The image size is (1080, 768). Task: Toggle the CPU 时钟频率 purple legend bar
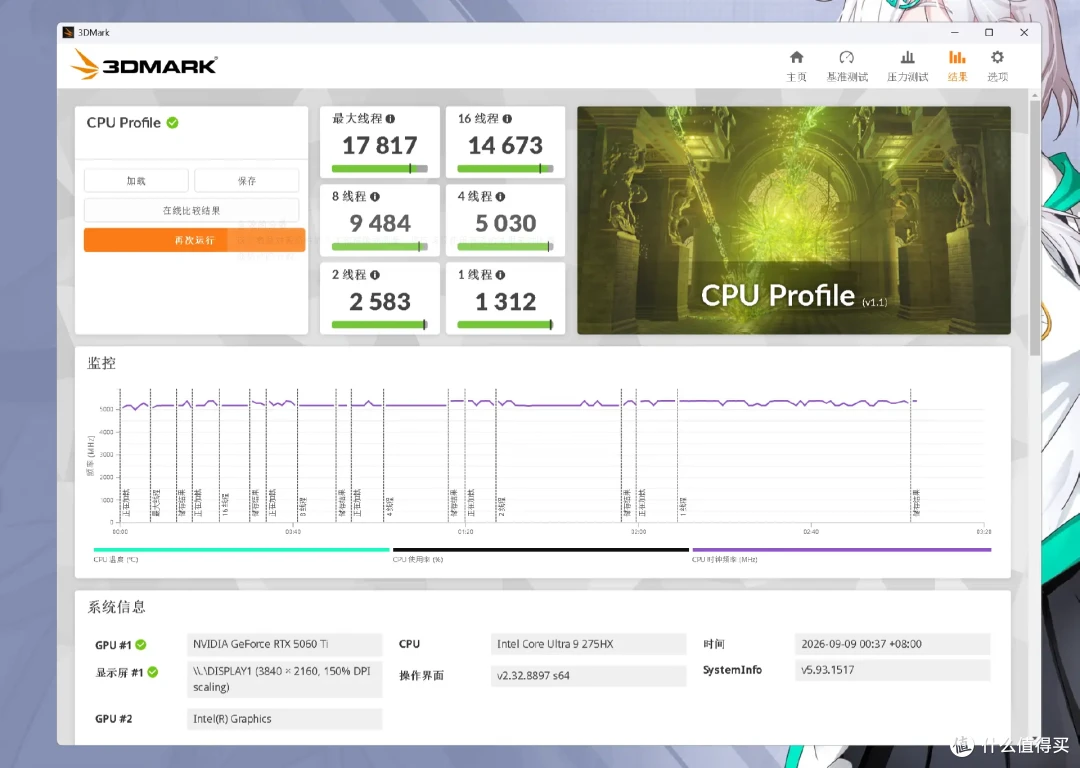[842, 550]
